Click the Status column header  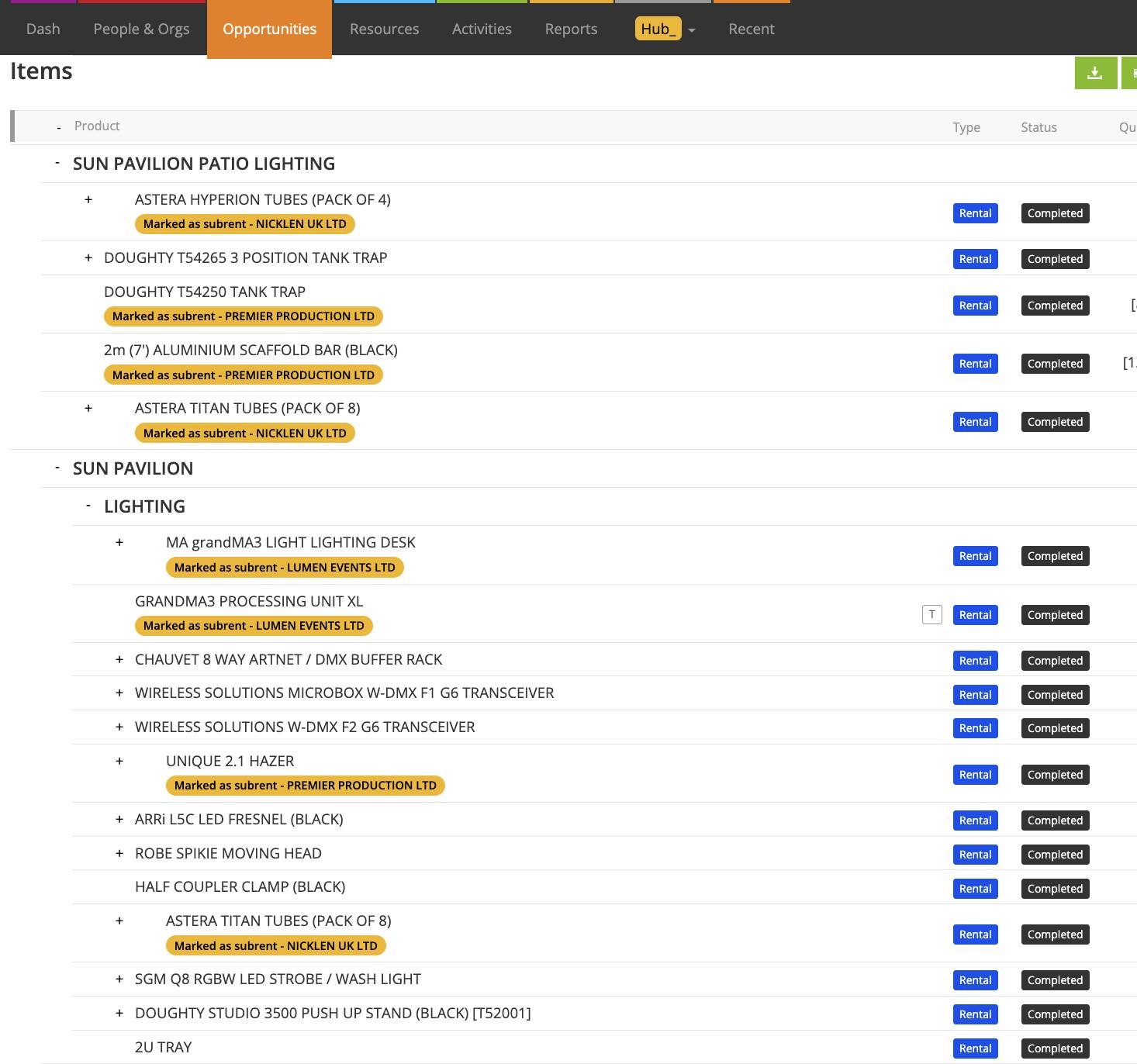click(1039, 127)
